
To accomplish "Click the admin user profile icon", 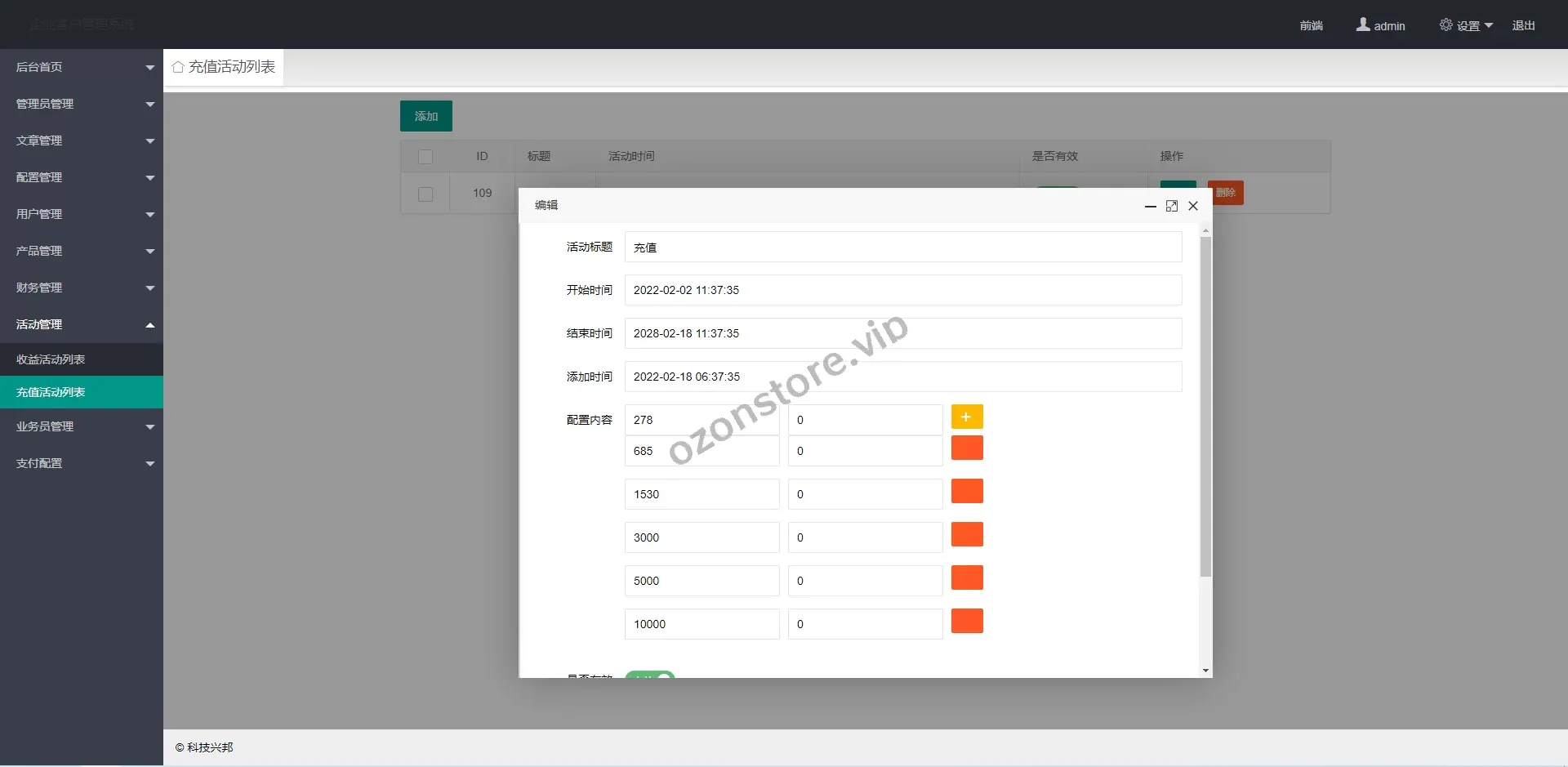I will (x=1362, y=25).
